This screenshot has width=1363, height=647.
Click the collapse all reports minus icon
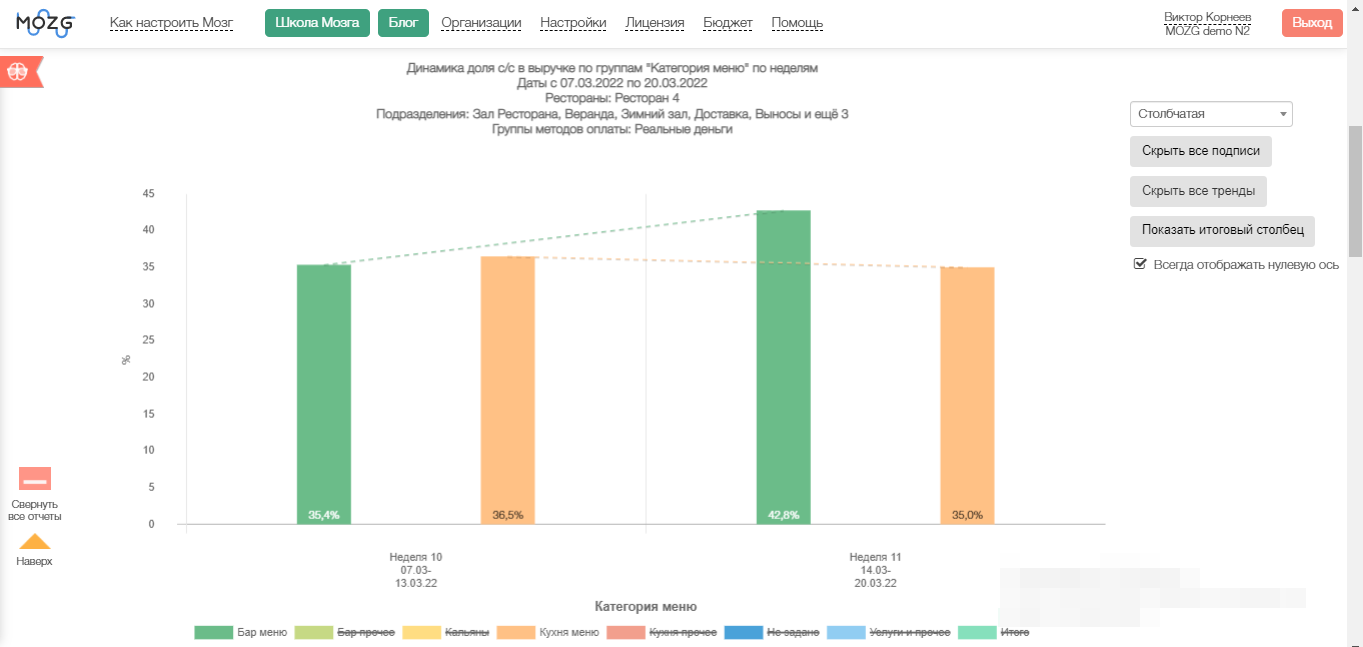pos(35,479)
